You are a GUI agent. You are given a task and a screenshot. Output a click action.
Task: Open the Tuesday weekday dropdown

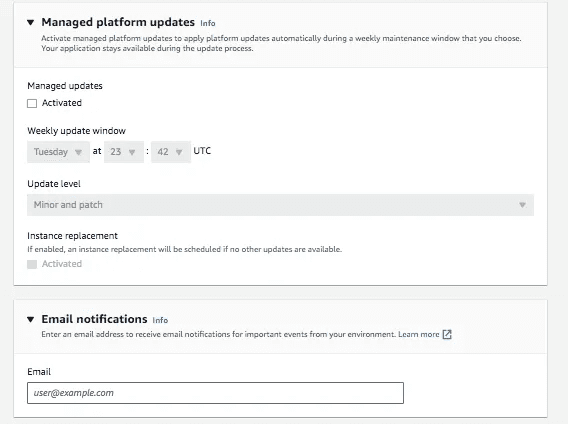[x=58, y=152]
